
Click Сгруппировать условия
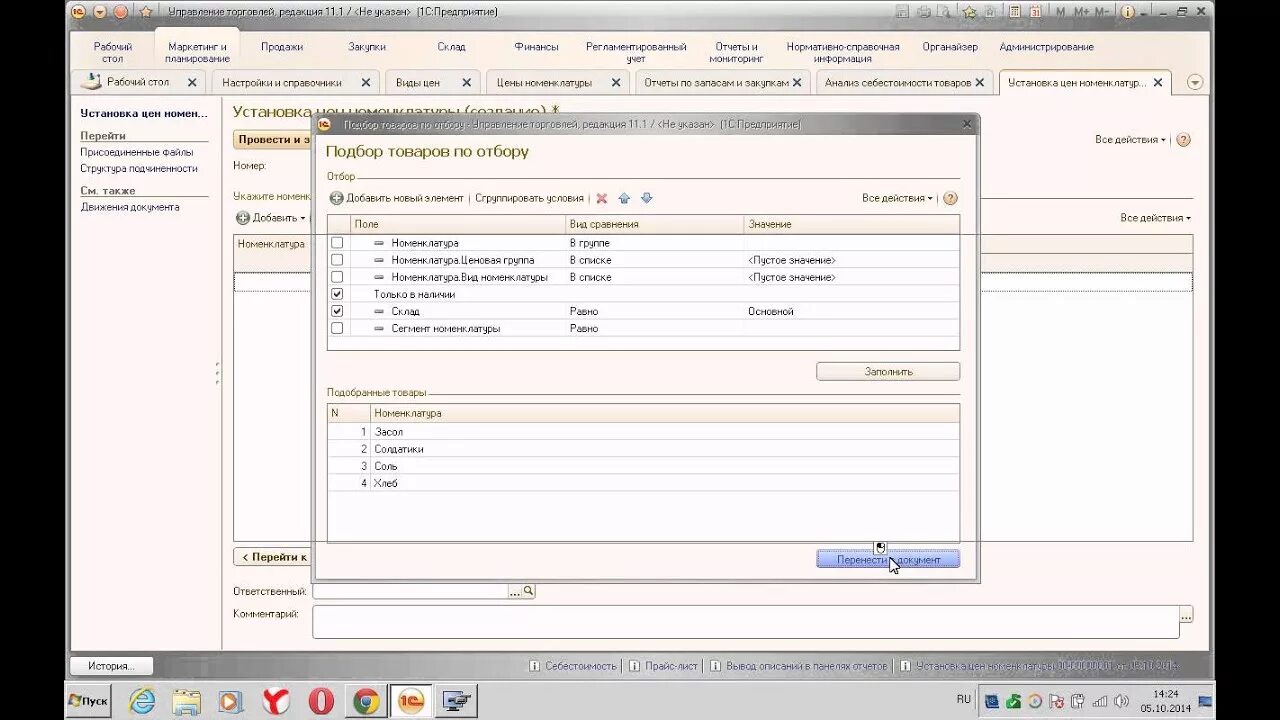pyautogui.click(x=529, y=198)
